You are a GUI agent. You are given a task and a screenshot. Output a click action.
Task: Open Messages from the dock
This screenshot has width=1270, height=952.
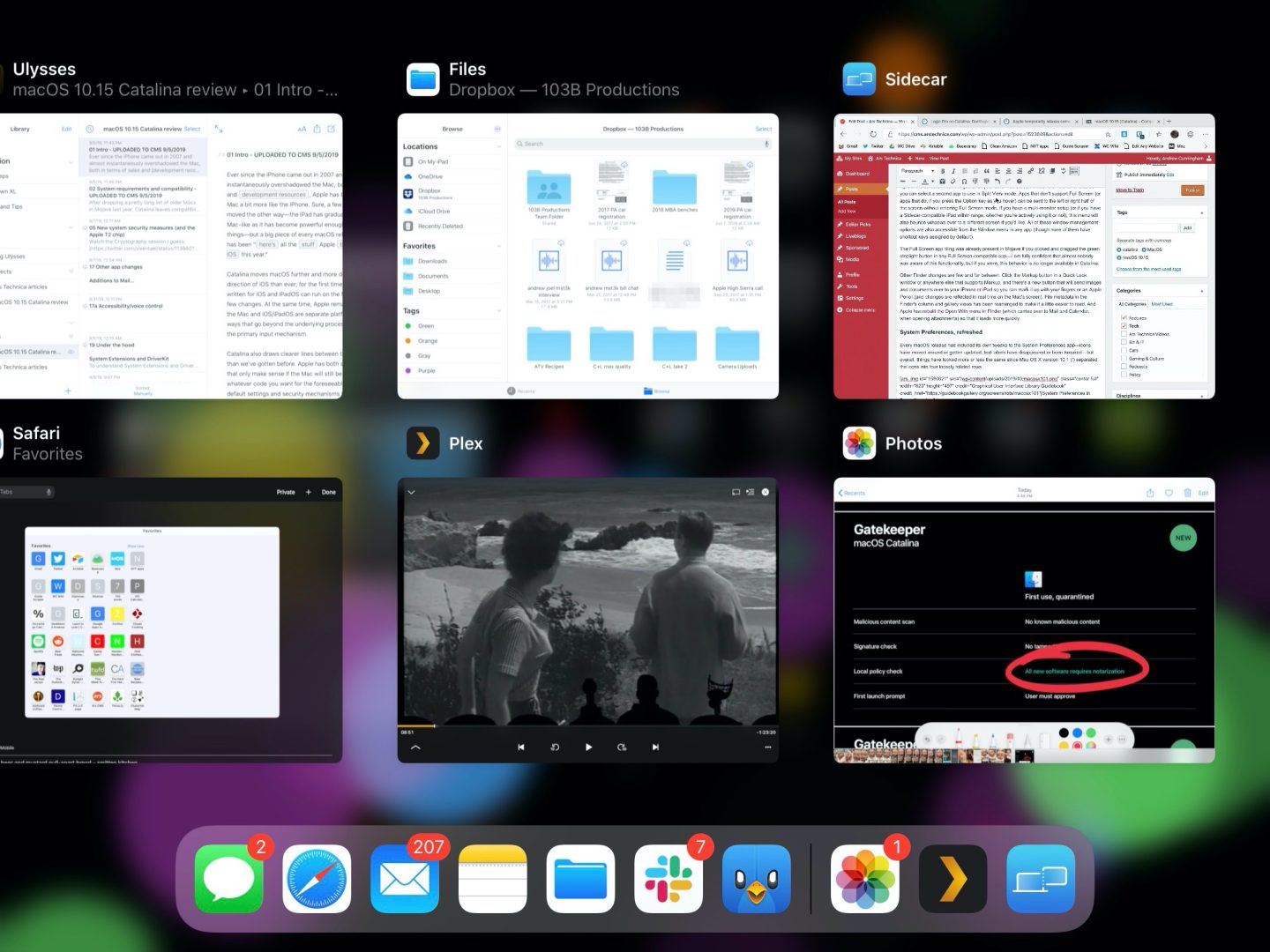[228, 879]
